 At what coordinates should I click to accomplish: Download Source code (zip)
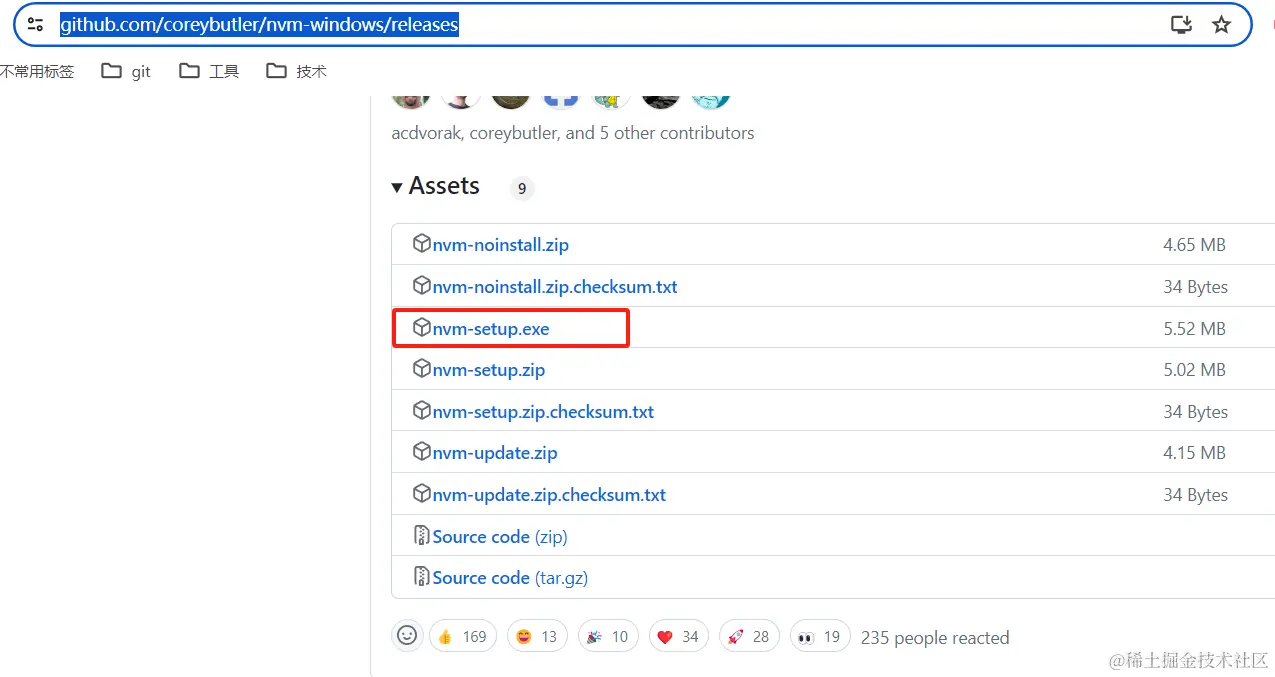coord(500,537)
